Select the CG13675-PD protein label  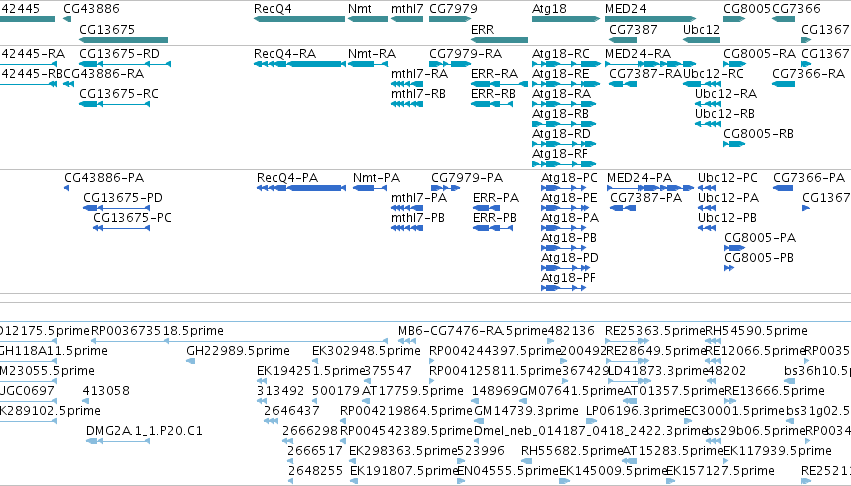[x=123, y=198]
